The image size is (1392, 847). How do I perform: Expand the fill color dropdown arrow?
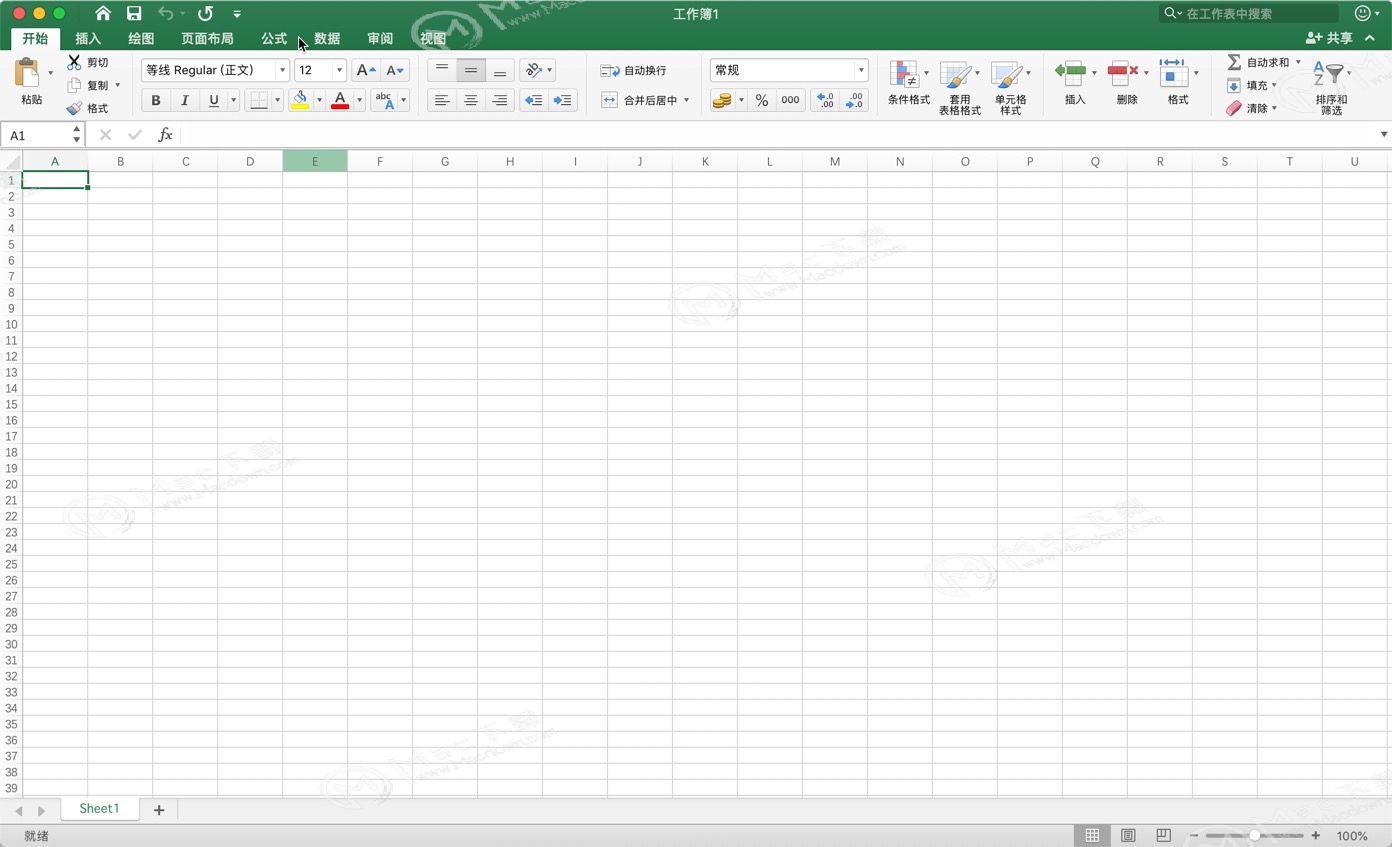[x=319, y=100]
